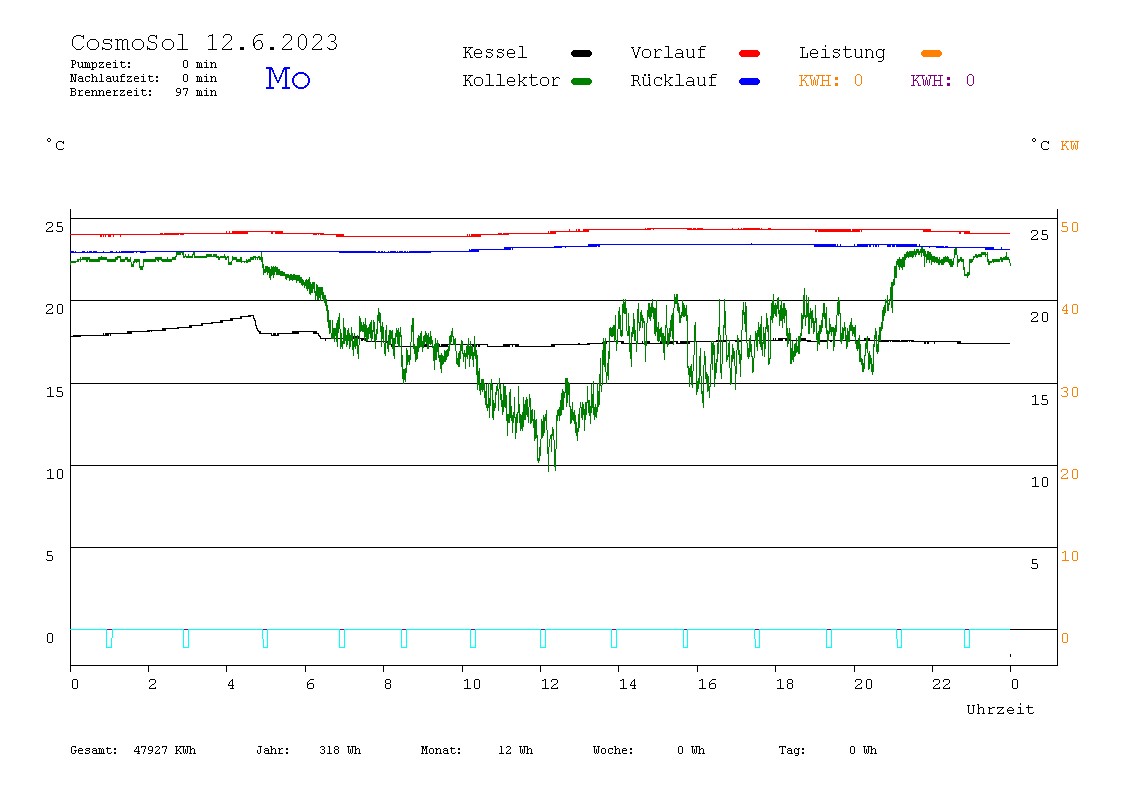Click the 'Uhrzeit' time axis title
The height and width of the screenshot is (812, 1148).
pyautogui.click(x=1000, y=709)
